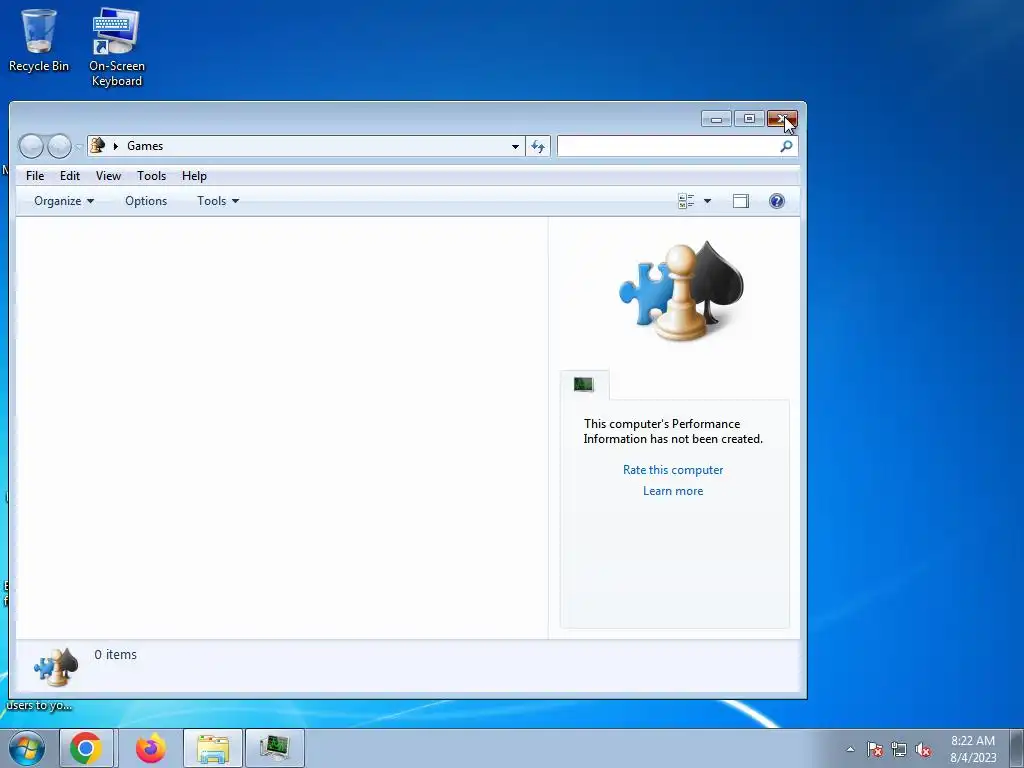
Task: Select the performance information tab icon
Action: tap(584, 385)
